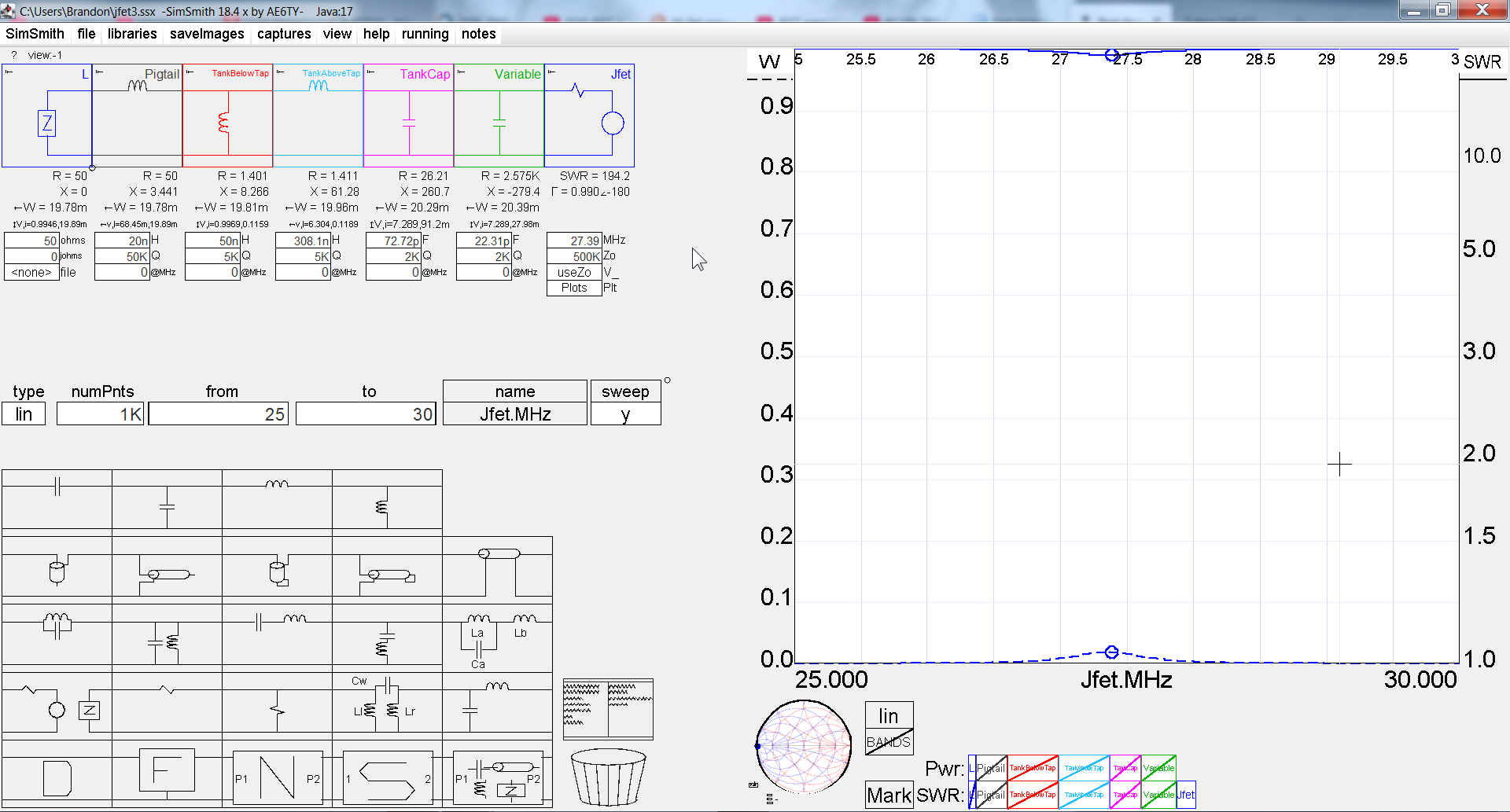
Task: Click the Mark button near the Smith chart
Action: [888, 795]
